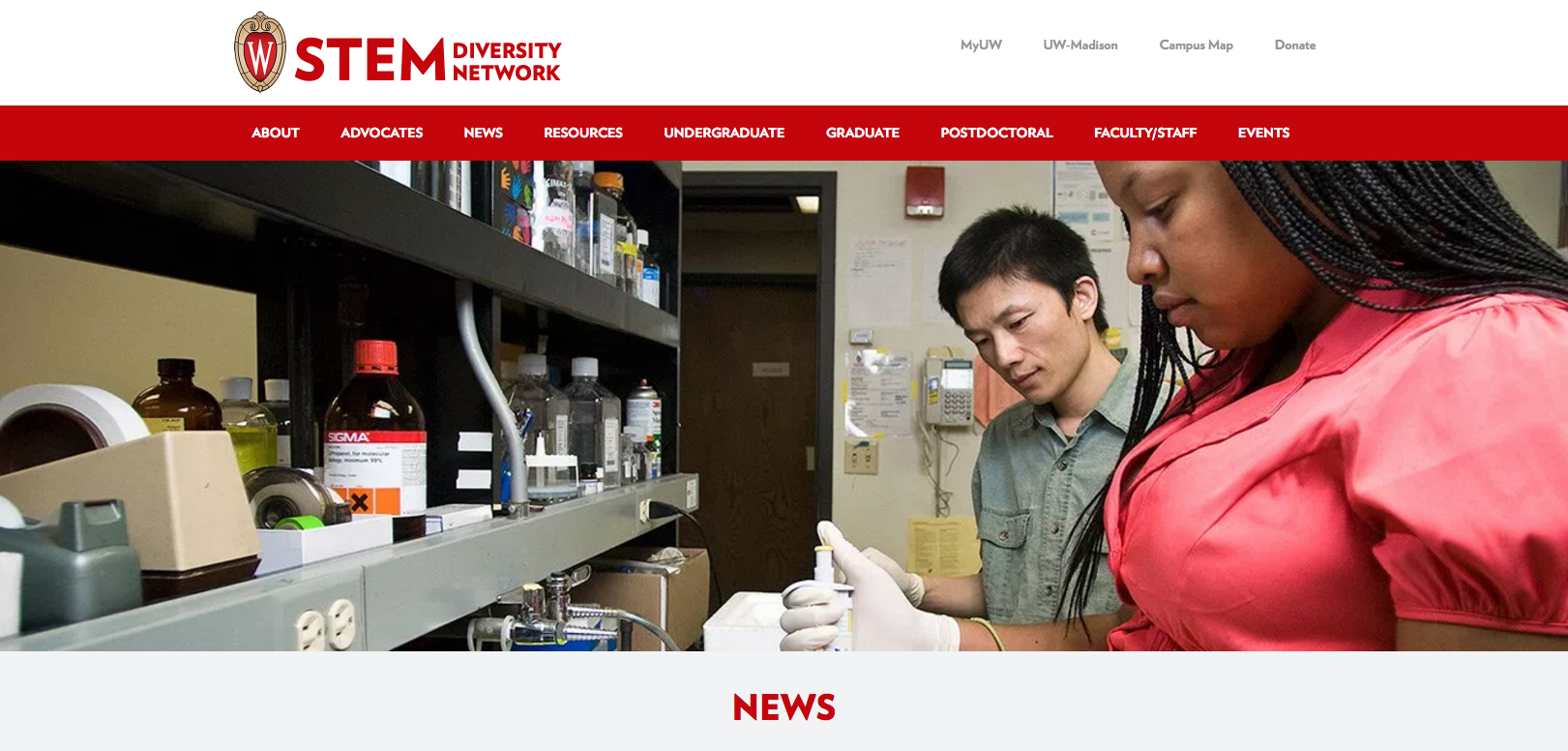Open the MyUW link
1568x751 pixels.
pyautogui.click(x=981, y=45)
